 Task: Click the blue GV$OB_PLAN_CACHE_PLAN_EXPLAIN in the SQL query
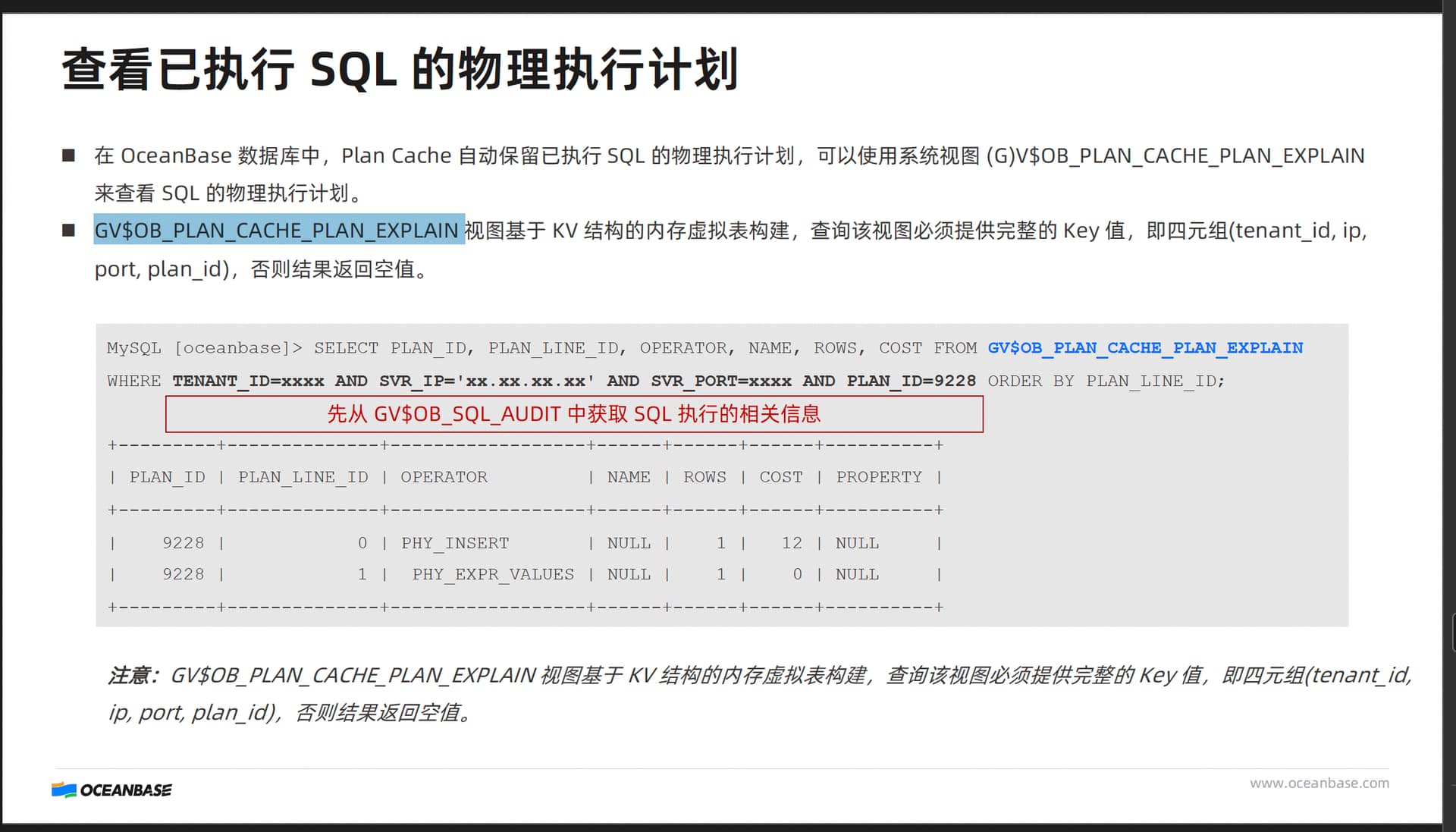pyautogui.click(x=1145, y=347)
